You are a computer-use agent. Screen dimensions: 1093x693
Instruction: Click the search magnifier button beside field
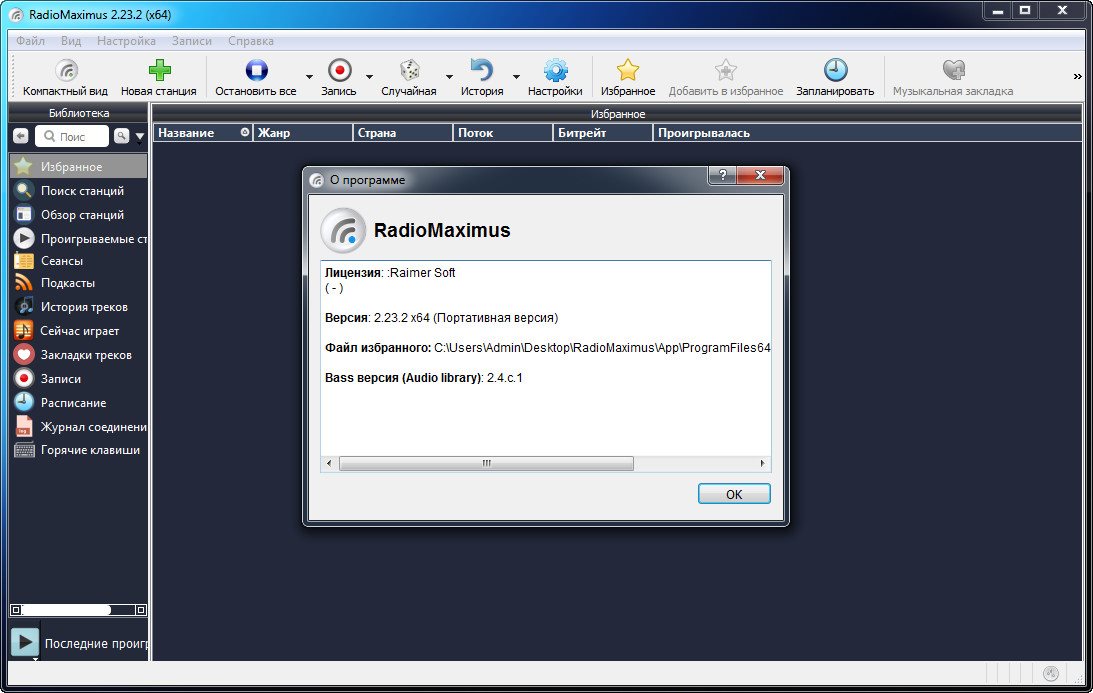121,136
